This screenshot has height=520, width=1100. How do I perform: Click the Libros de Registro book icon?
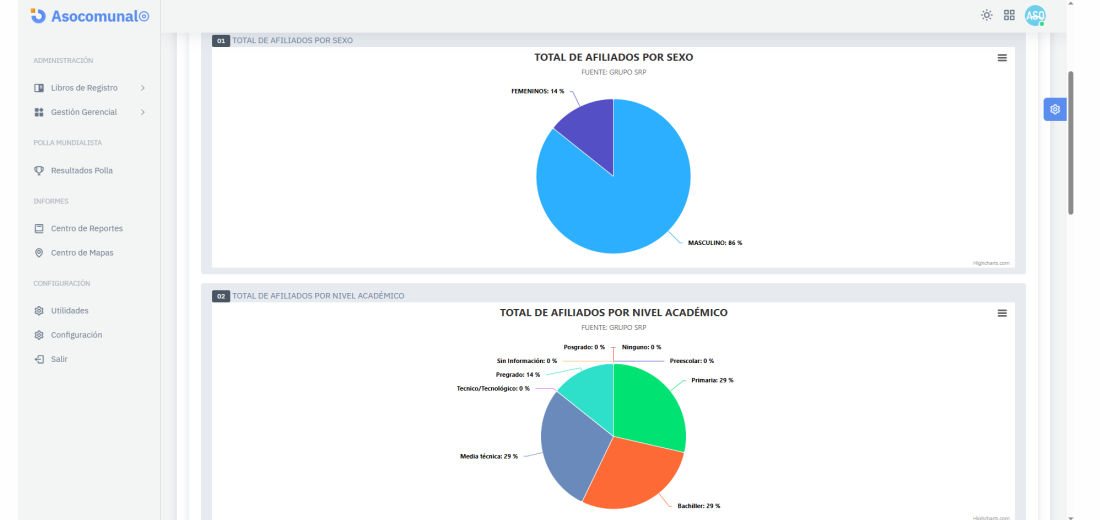pos(39,88)
